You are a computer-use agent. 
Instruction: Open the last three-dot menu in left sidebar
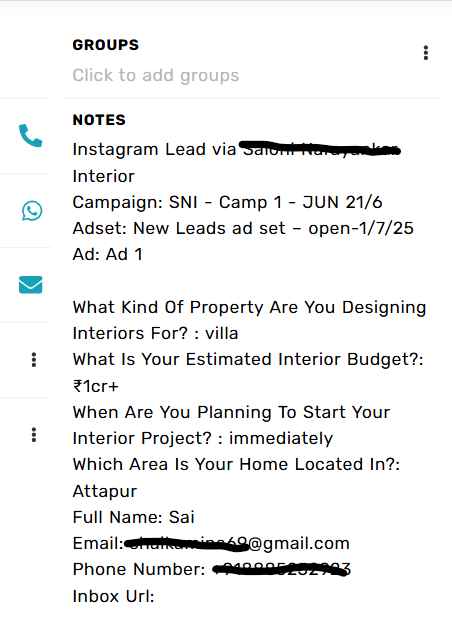(x=34, y=434)
